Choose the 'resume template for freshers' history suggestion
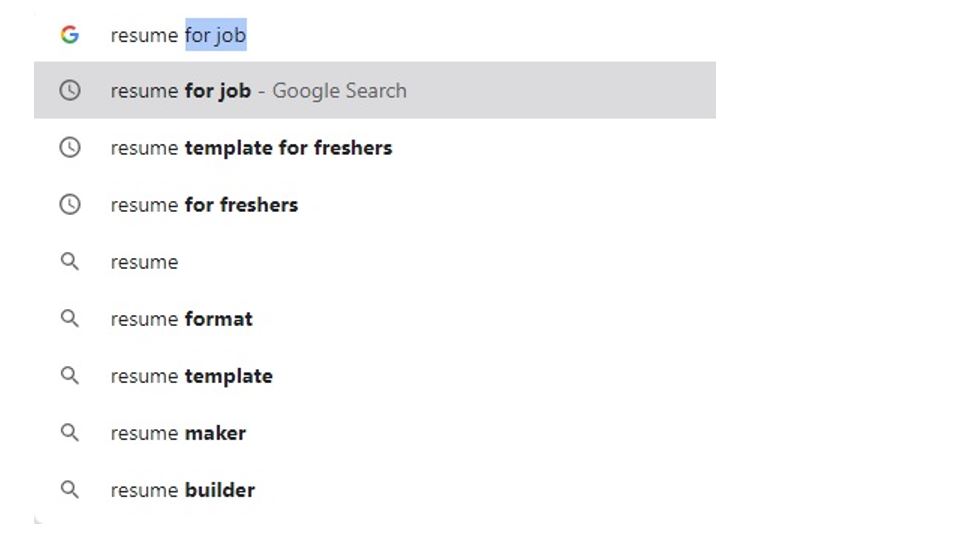The height and width of the screenshot is (544, 964). [x=251, y=148]
